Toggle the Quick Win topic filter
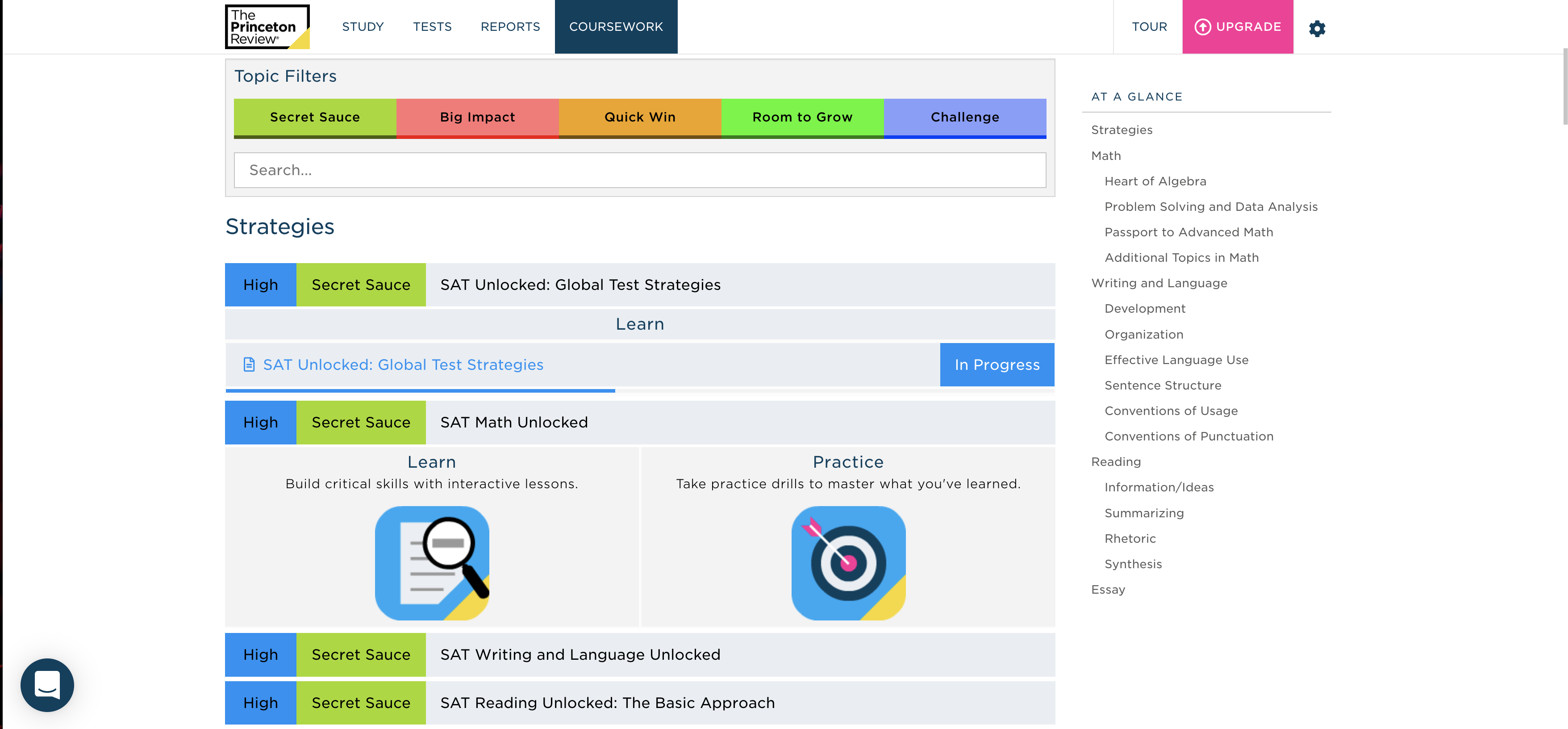 (x=640, y=117)
